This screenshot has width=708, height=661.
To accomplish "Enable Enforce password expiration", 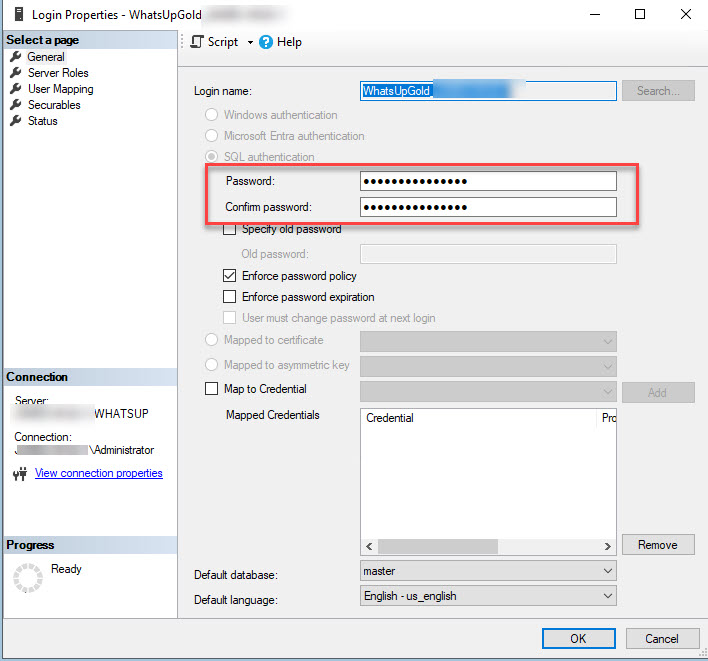I will point(229,297).
